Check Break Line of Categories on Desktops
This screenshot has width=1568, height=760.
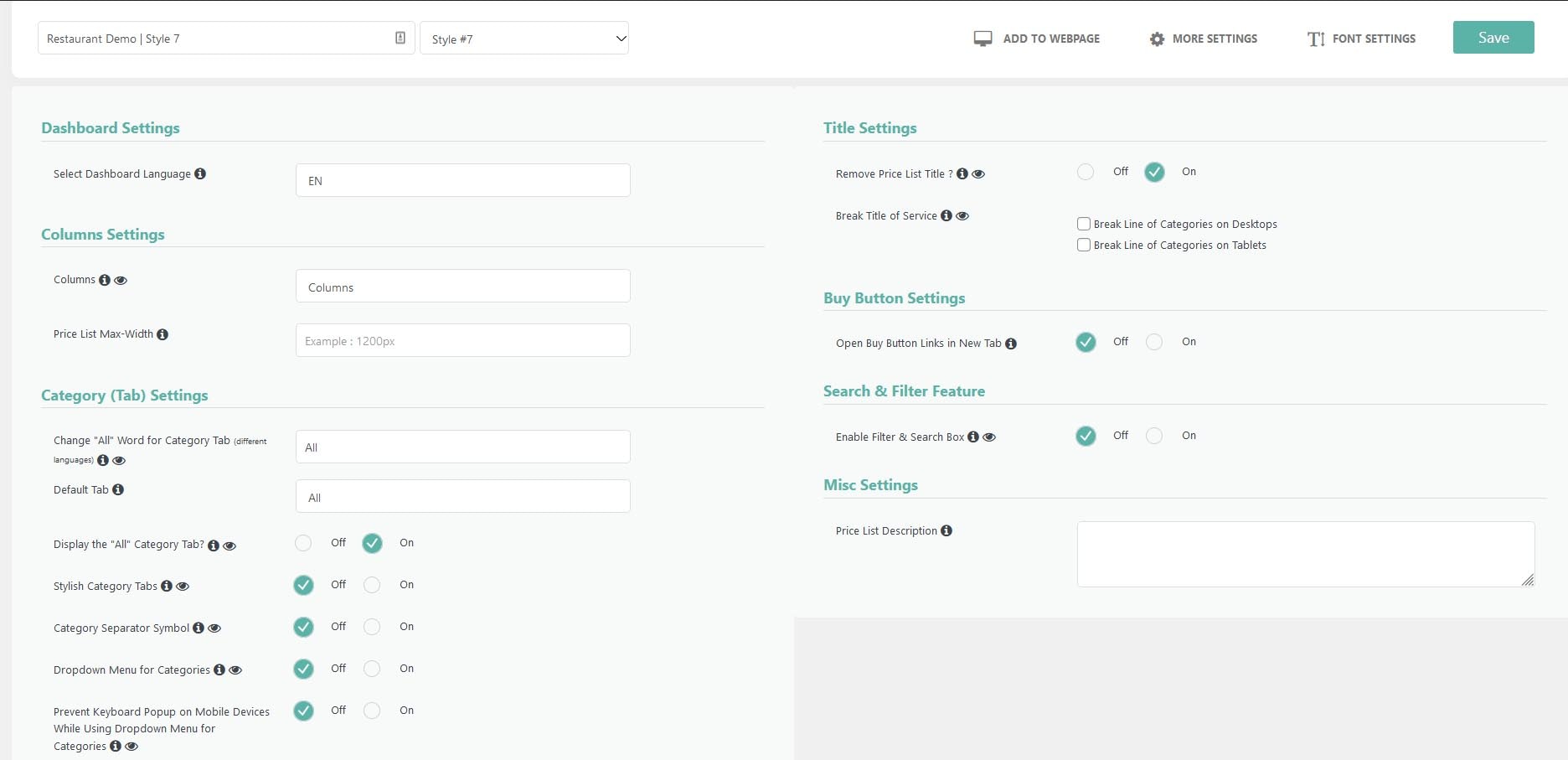coord(1084,224)
